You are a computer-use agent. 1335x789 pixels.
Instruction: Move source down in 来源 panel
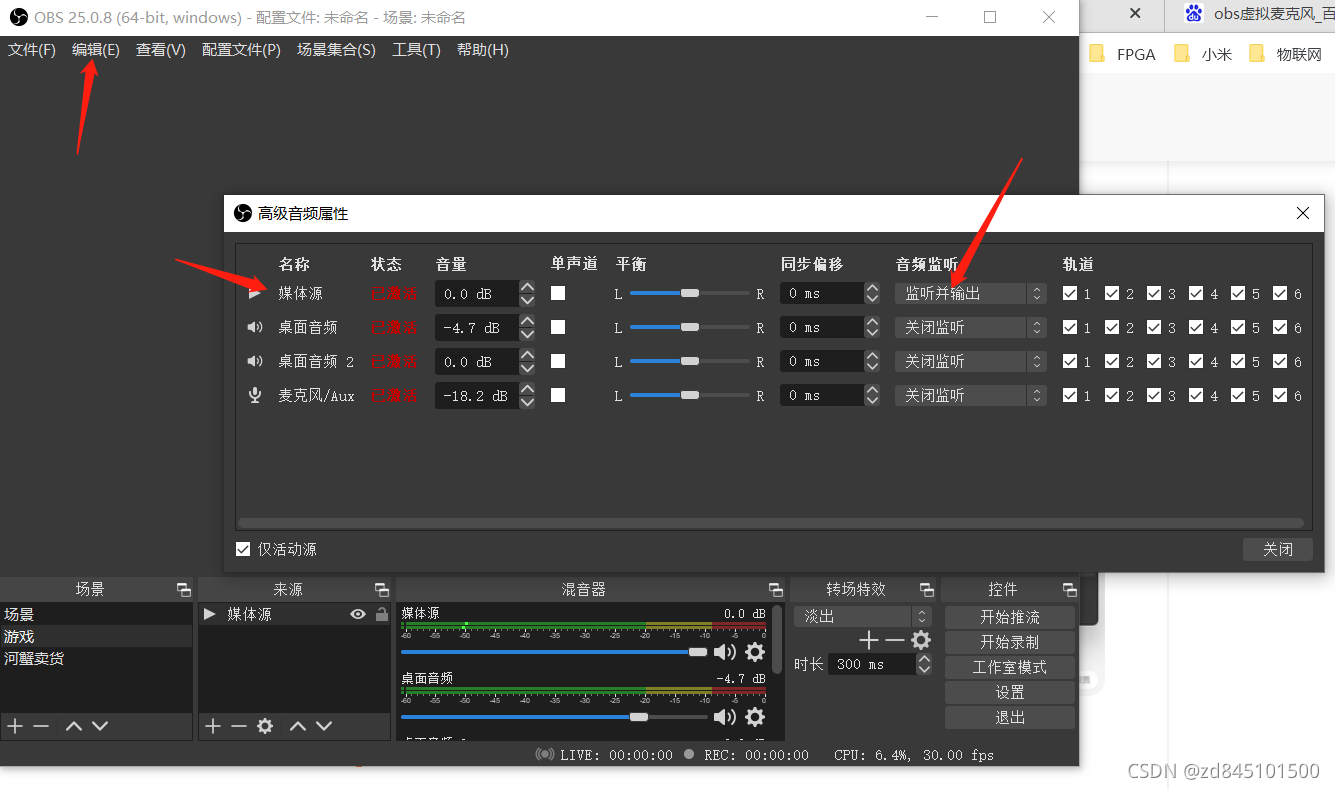323,726
